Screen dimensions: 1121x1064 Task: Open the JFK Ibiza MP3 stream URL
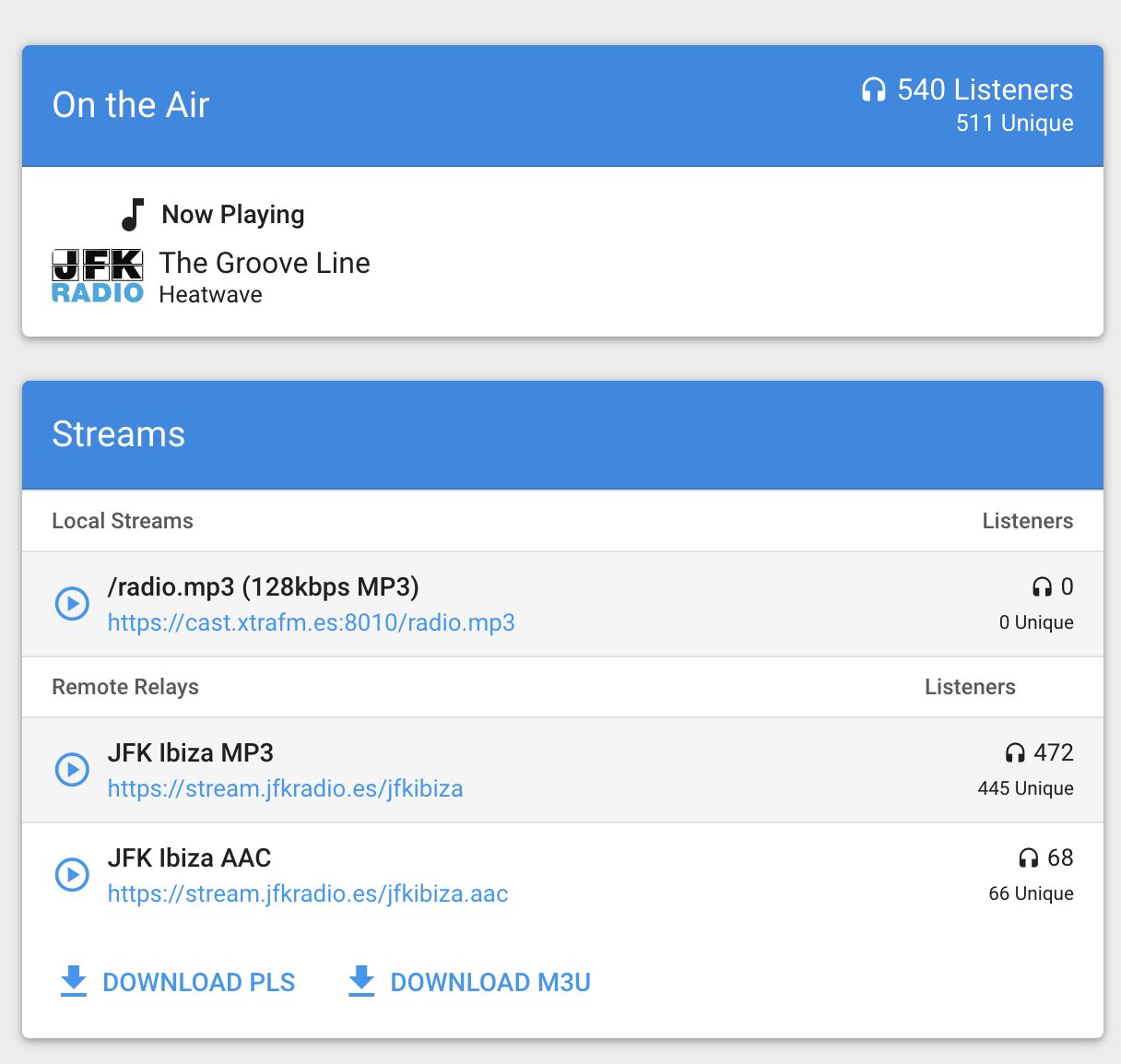pyautogui.click(x=286, y=788)
